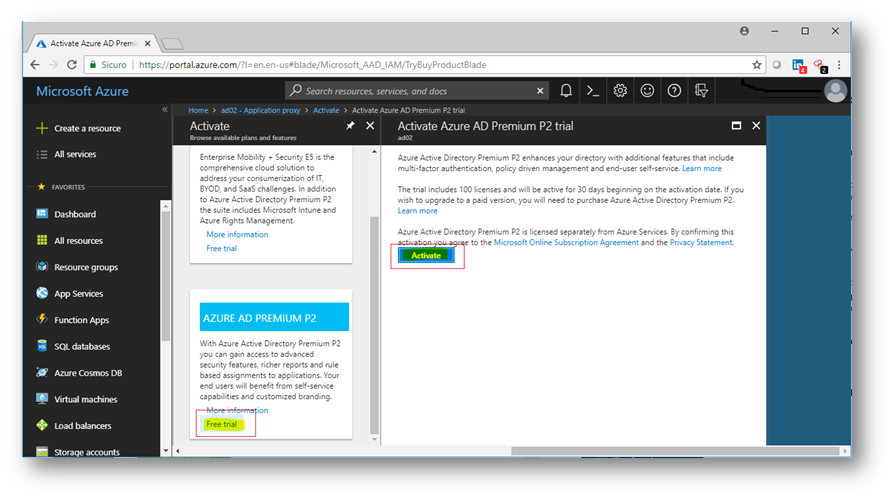The image size is (894, 500).
Task: Send feedback using the smiley icon
Action: pyautogui.click(x=647, y=91)
